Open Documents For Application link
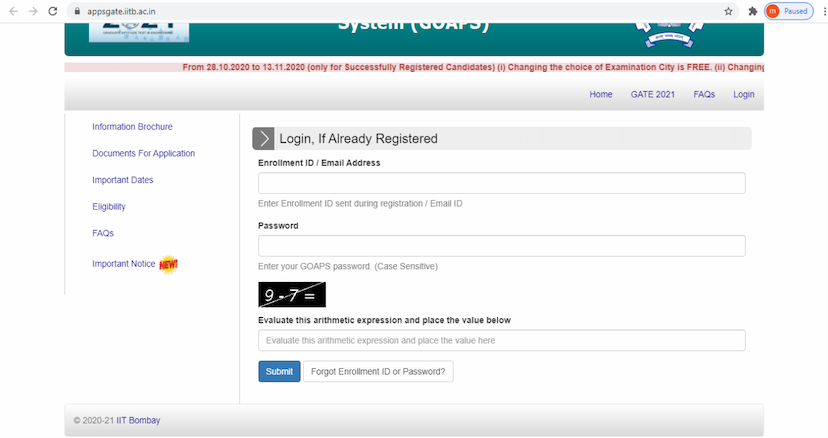This screenshot has width=828, height=438. click(143, 154)
